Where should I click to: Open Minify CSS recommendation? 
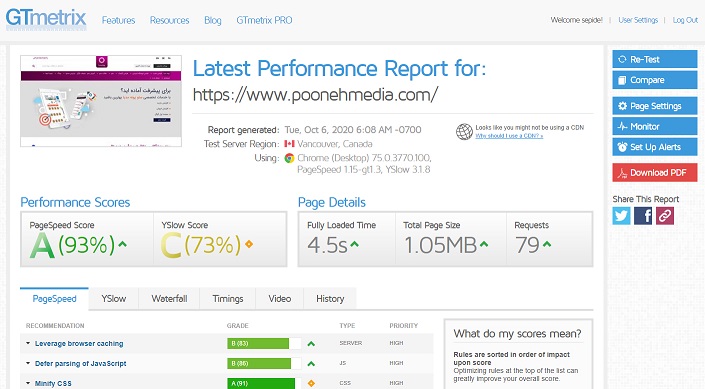point(53,384)
